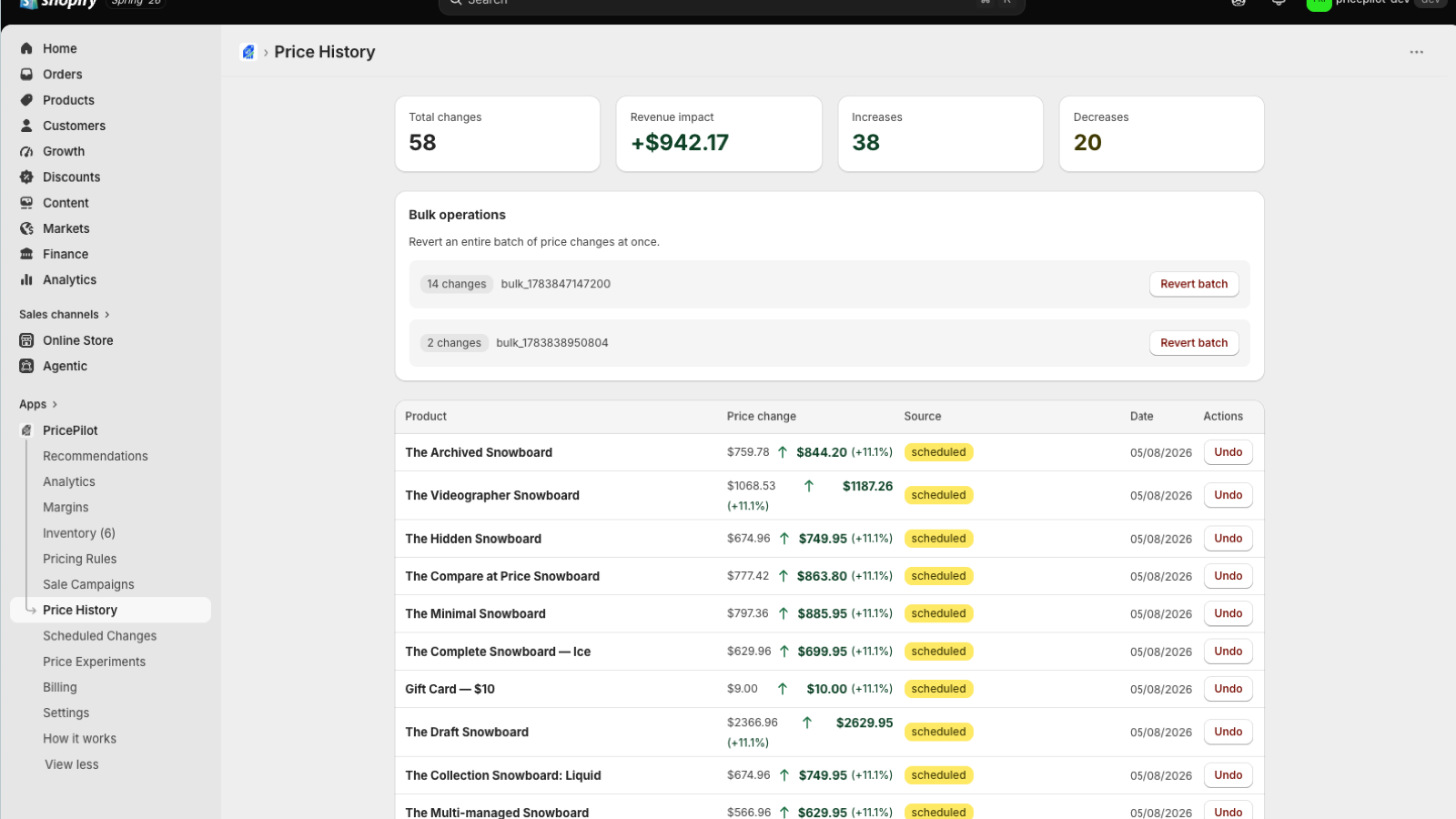This screenshot has width=1456, height=819.
Task: Revert the 14 changes batch
Action: [1194, 284]
